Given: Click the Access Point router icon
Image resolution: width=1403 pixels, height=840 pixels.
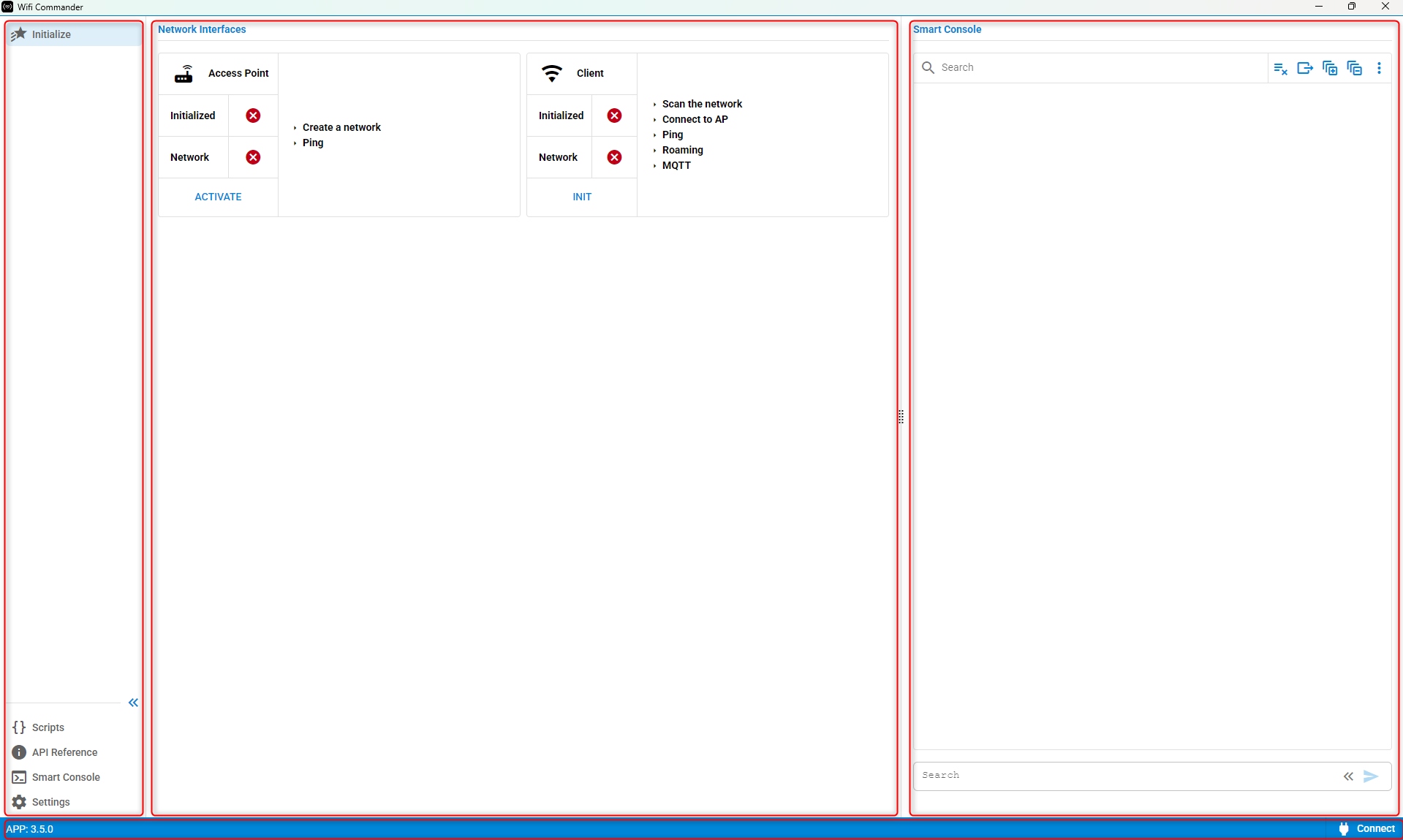Looking at the screenshot, I should tap(184, 73).
